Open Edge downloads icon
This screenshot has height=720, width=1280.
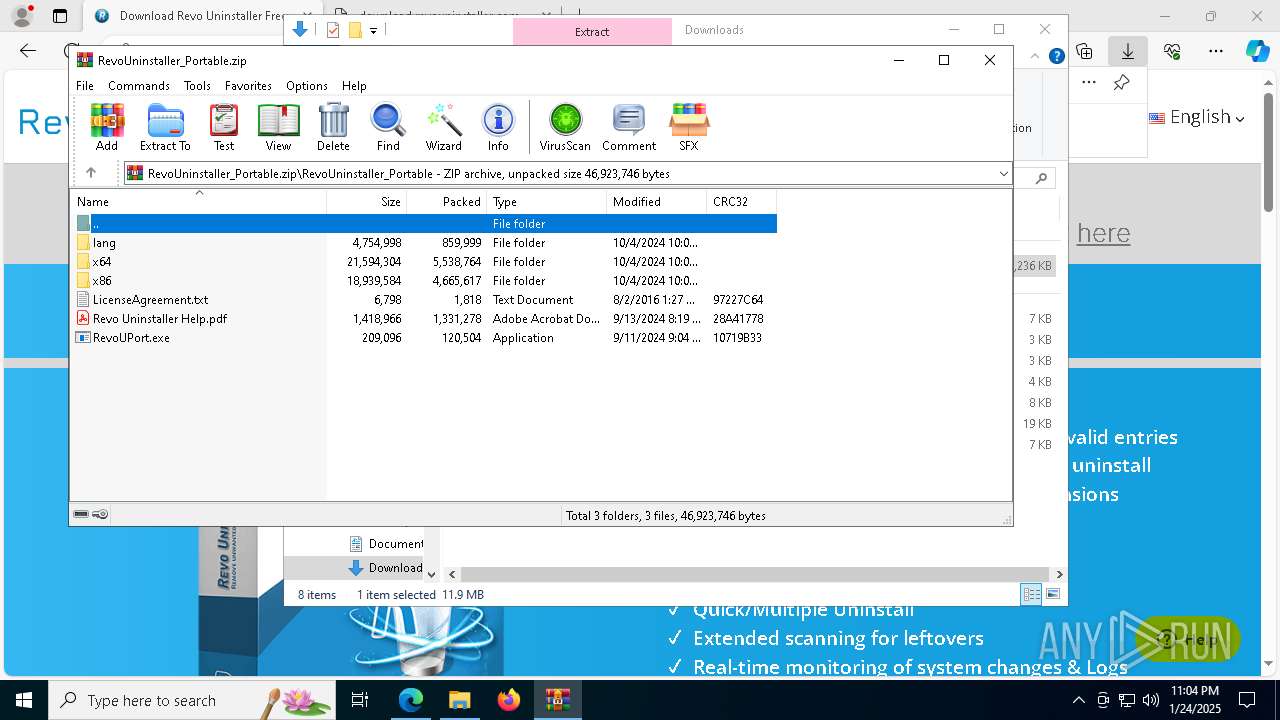click(1127, 50)
